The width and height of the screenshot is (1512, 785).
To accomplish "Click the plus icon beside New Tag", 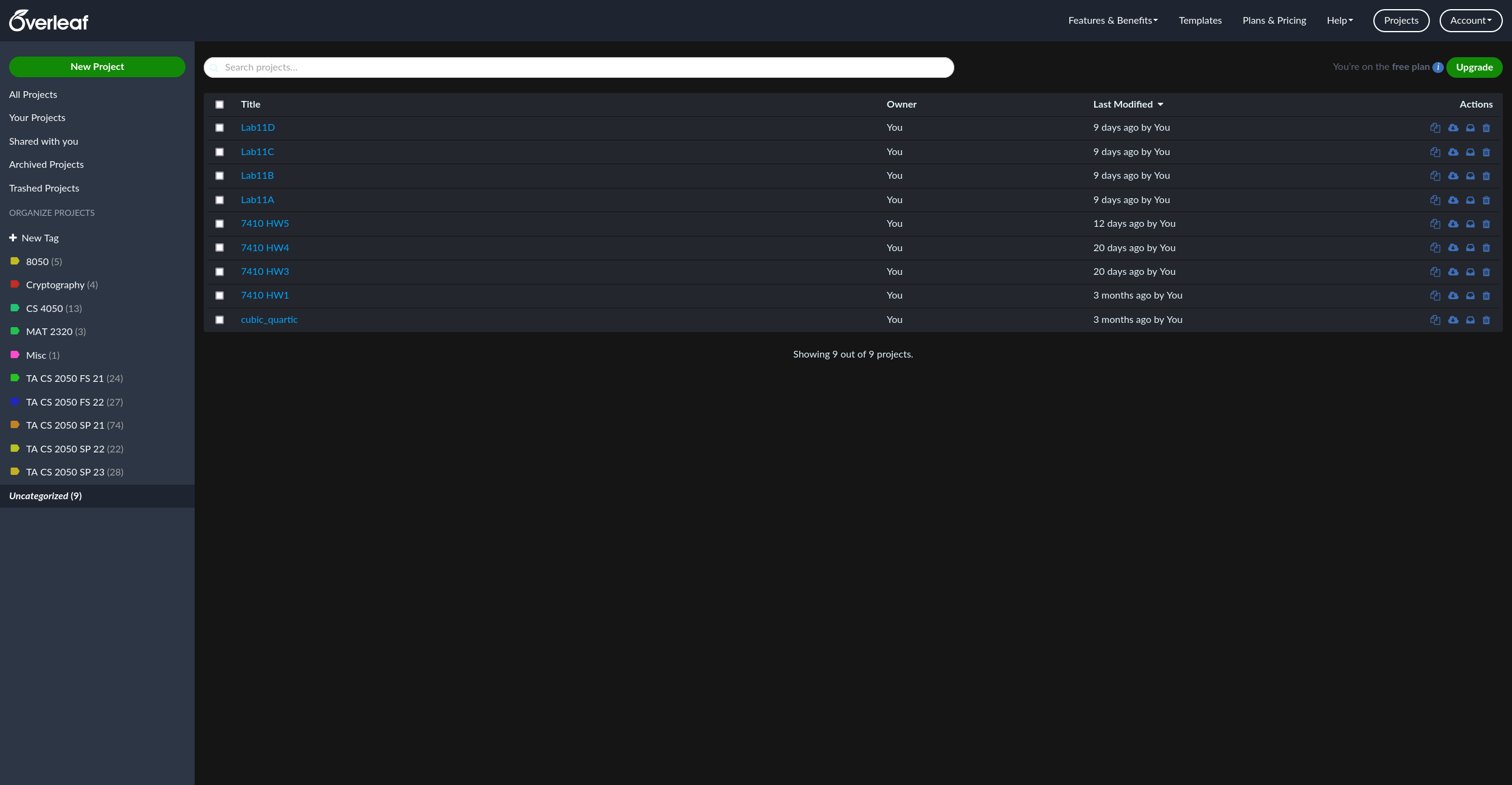I will pos(13,238).
